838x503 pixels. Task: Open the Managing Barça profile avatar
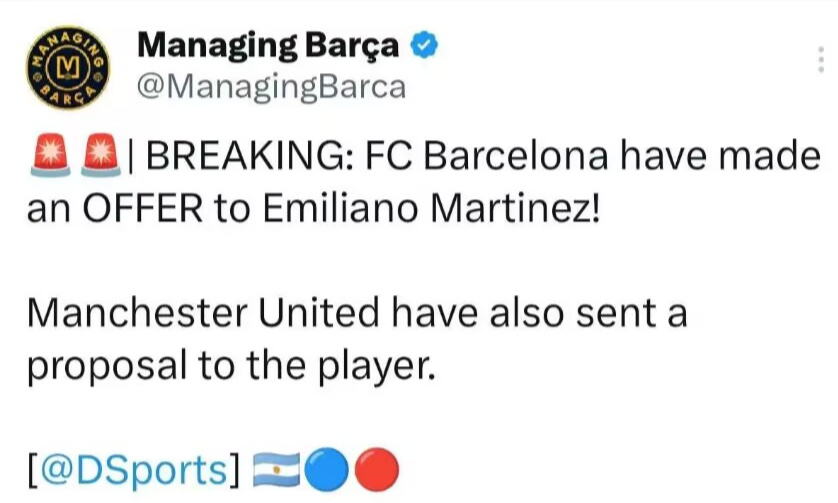(x=68, y=67)
